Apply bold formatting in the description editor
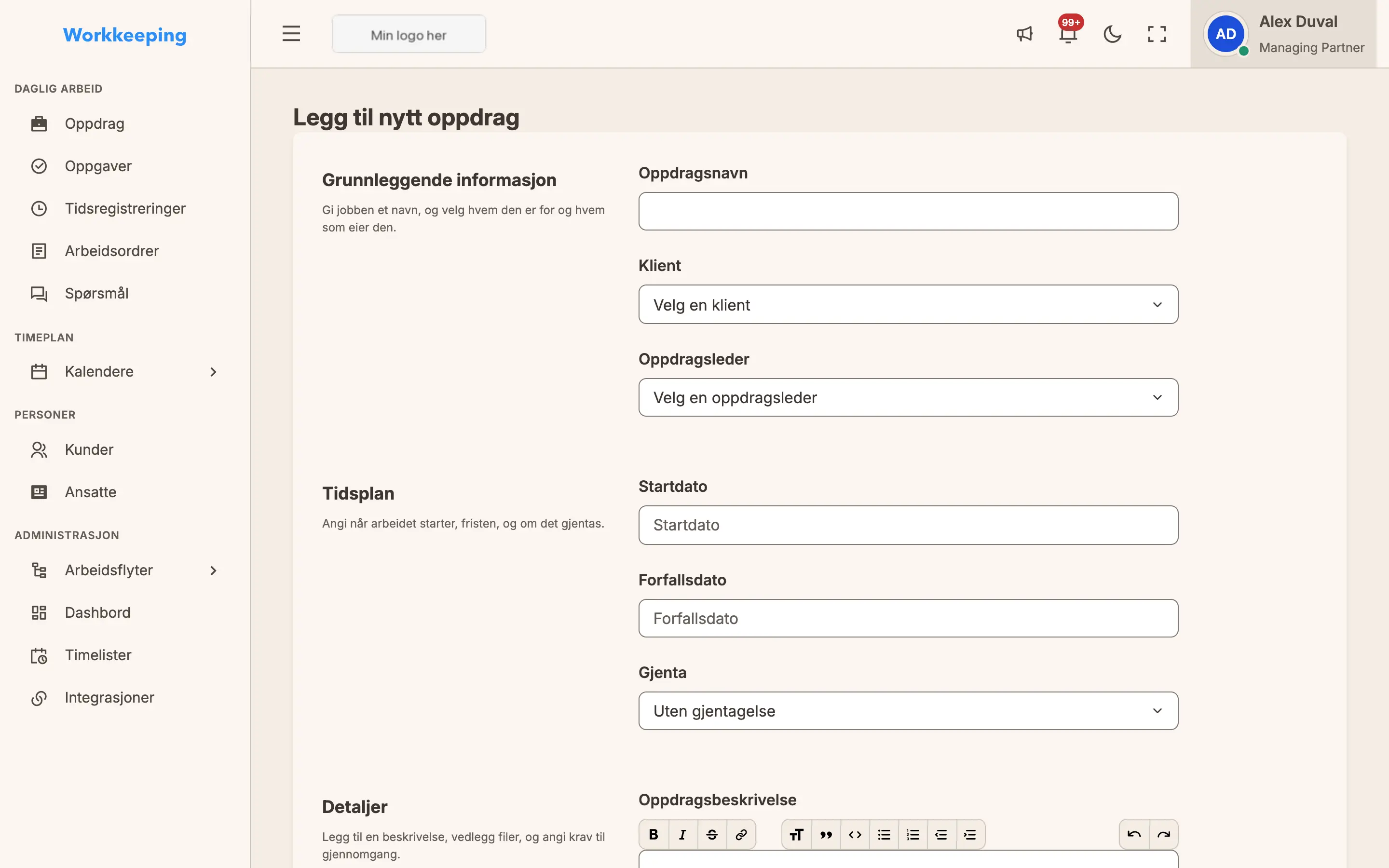 [654, 835]
